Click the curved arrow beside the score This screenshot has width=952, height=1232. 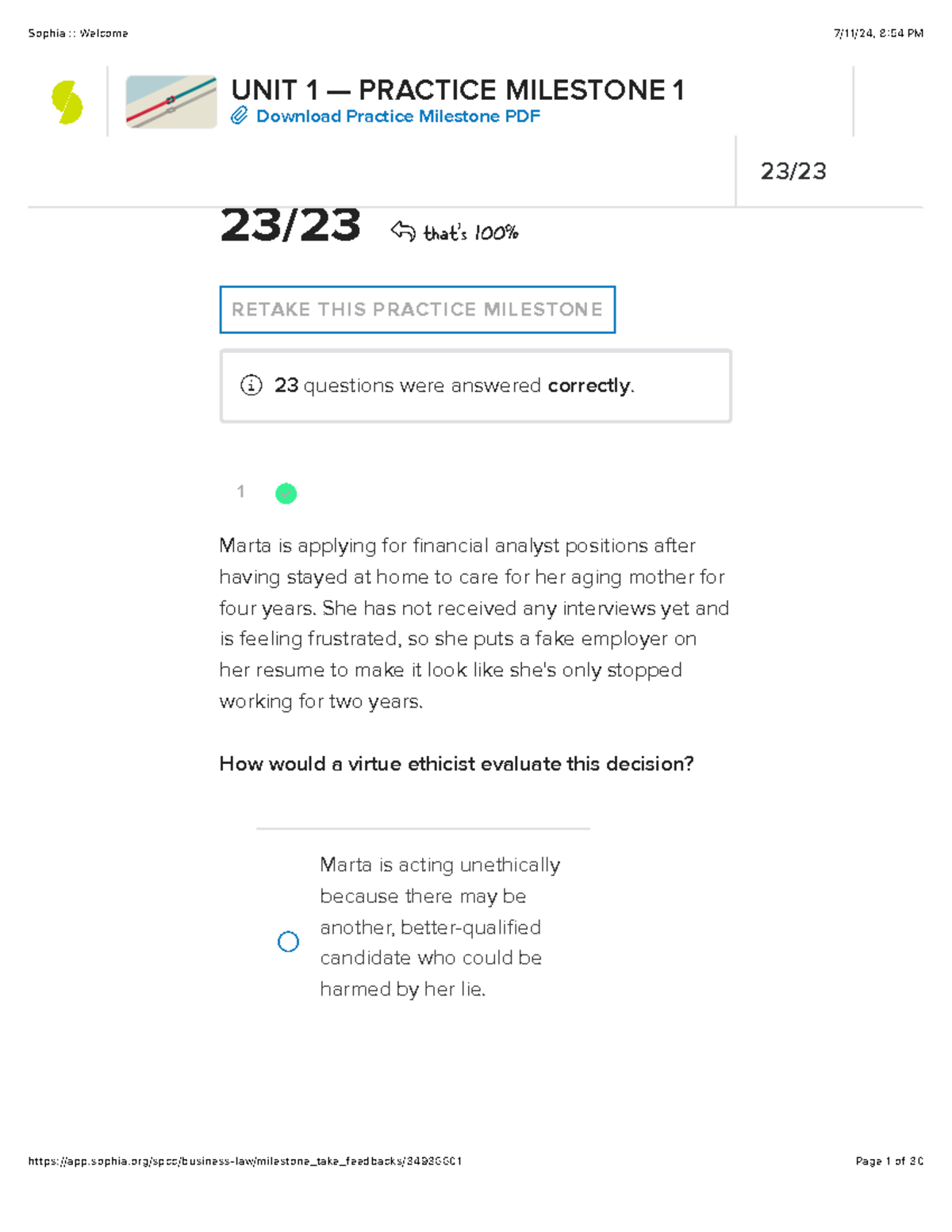click(x=403, y=231)
